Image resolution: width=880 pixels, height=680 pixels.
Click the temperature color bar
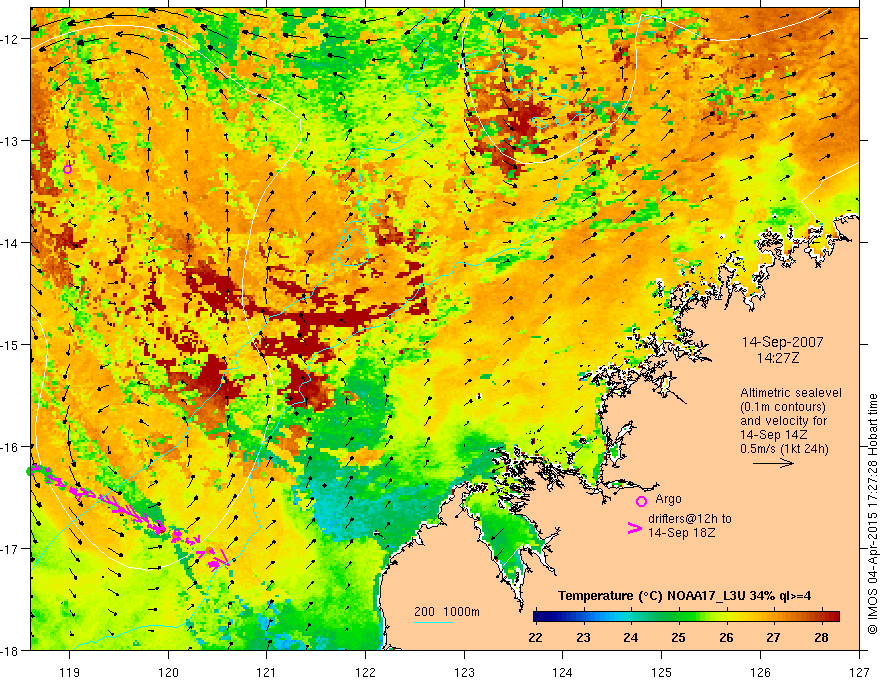(x=686, y=616)
